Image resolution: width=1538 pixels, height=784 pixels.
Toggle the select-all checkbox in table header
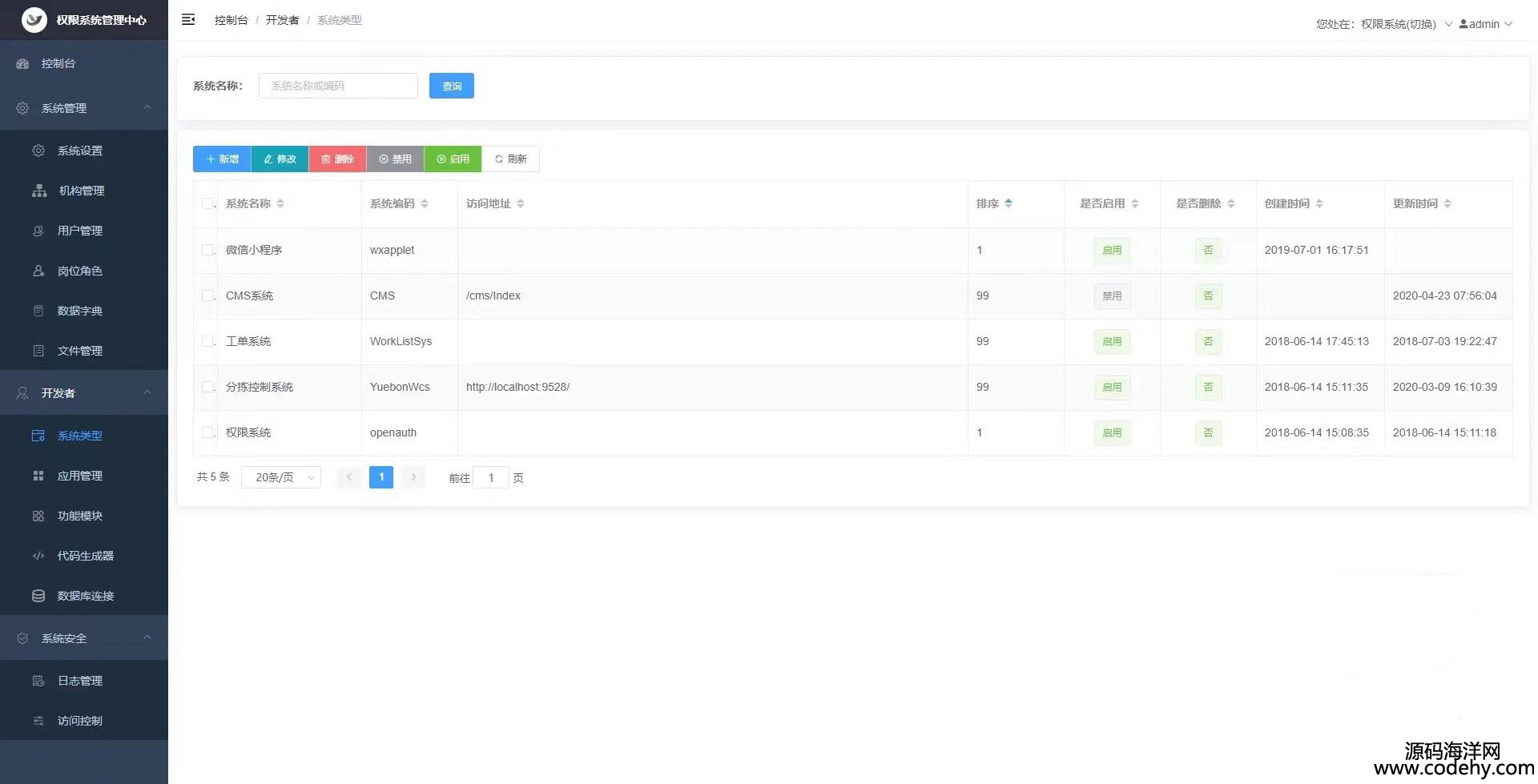[207, 203]
